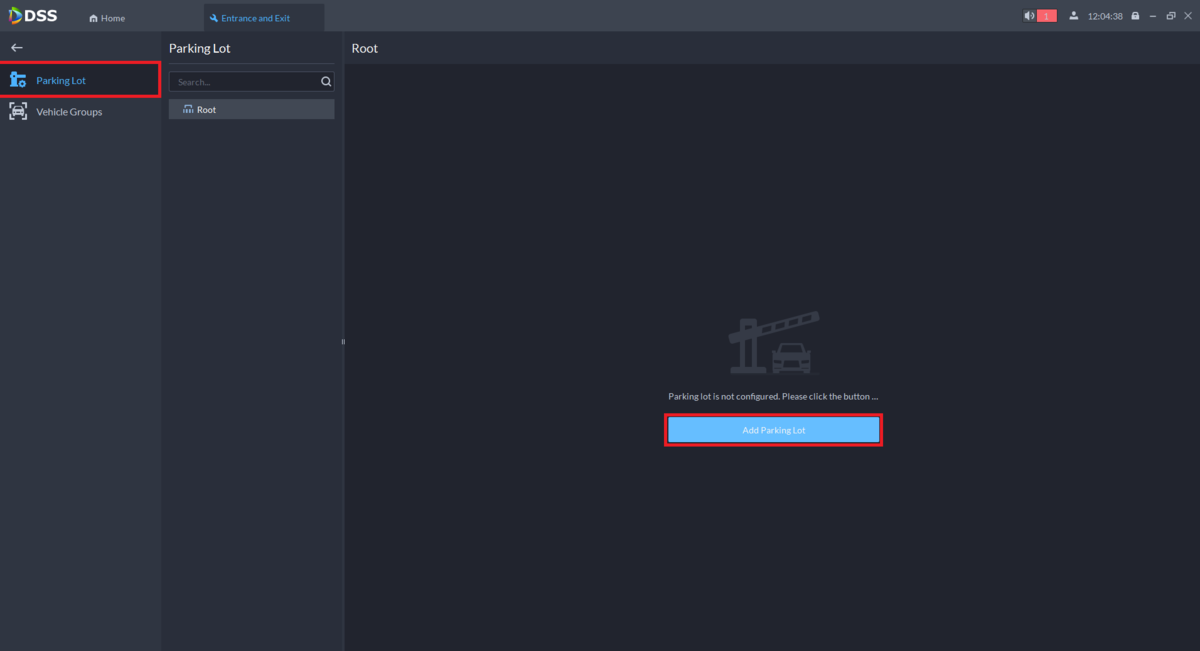Collapse the panel using the divider handle
The height and width of the screenshot is (651, 1200).
coord(343,342)
